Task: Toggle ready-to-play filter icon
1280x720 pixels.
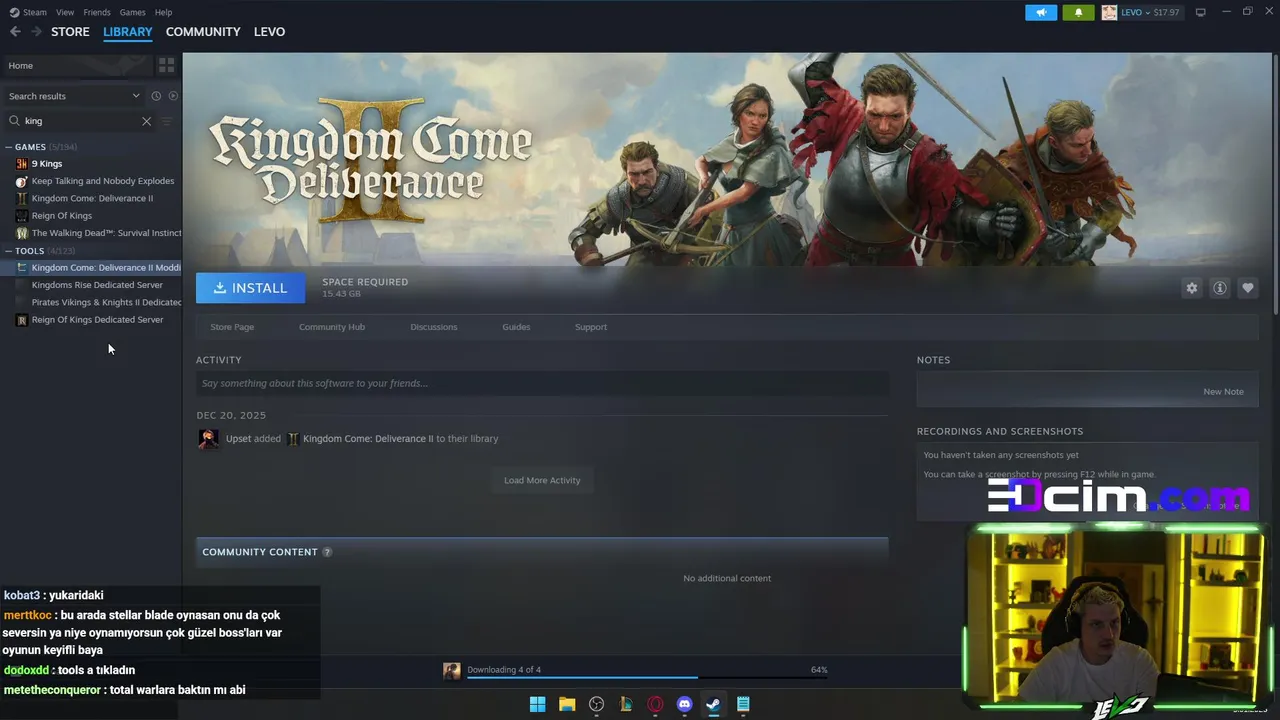Action: click(173, 96)
